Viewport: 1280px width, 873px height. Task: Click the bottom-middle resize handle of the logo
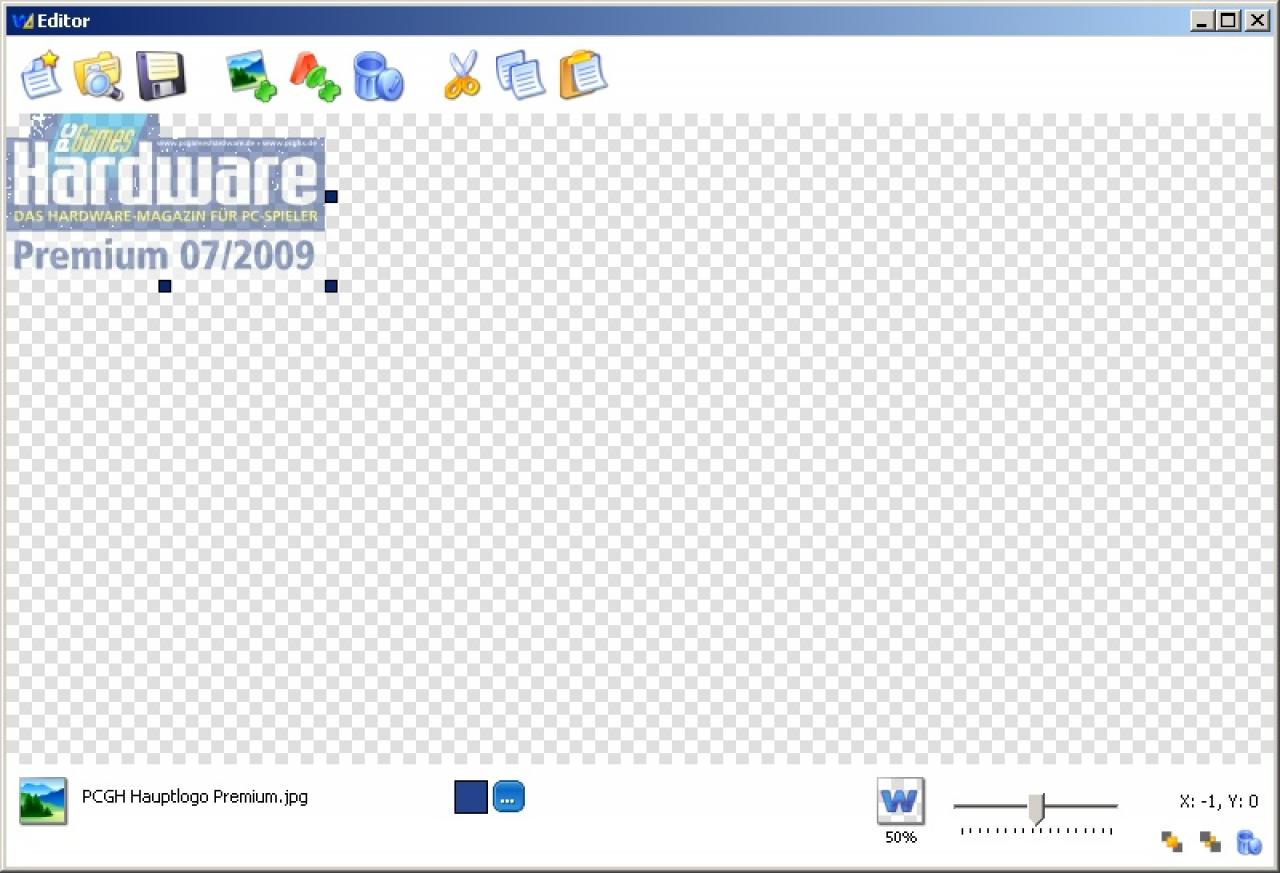(x=165, y=286)
